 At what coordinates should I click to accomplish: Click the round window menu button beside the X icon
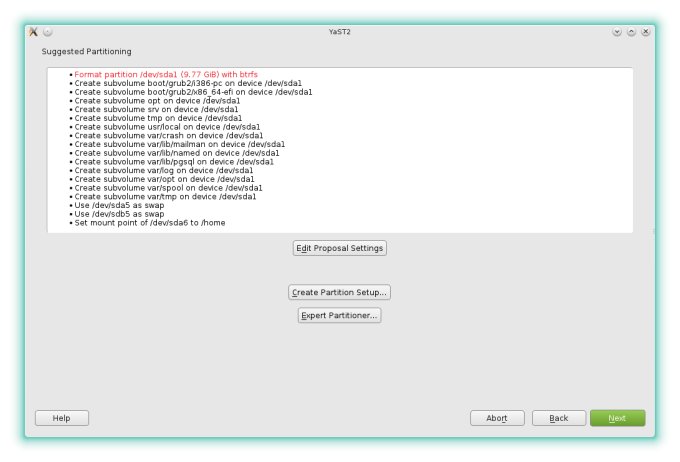48,32
